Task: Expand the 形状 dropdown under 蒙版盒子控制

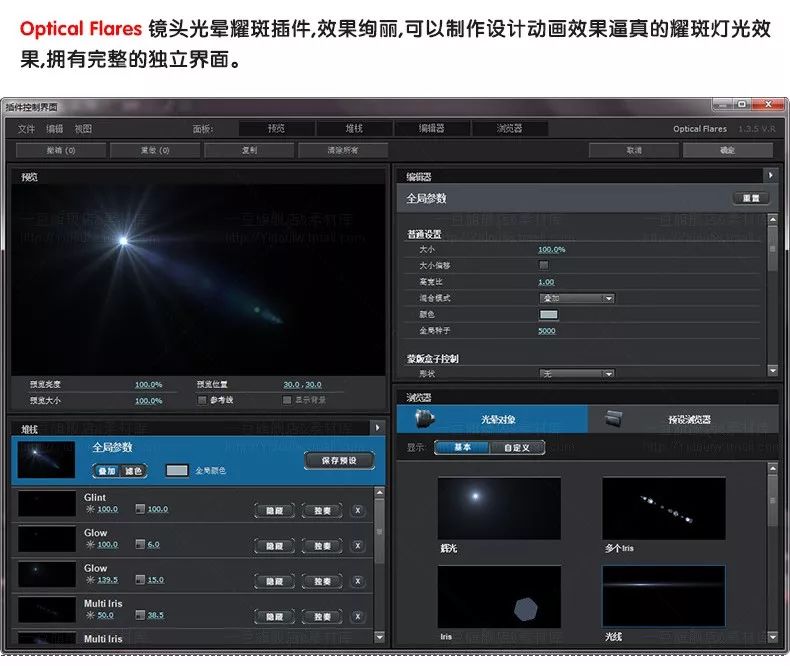Action: (577, 374)
